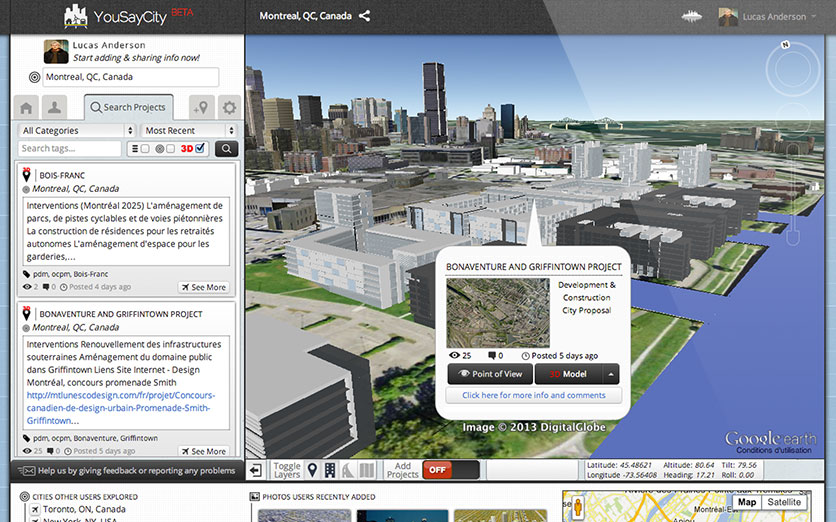Open See More for Bonaventure and Griffintown
Screen dimensions: 836x522
204,451
